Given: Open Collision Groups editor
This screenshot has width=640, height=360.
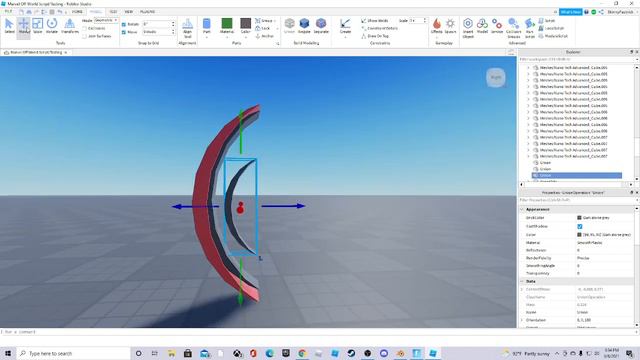Looking at the screenshot, I should click(x=513, y=28).
